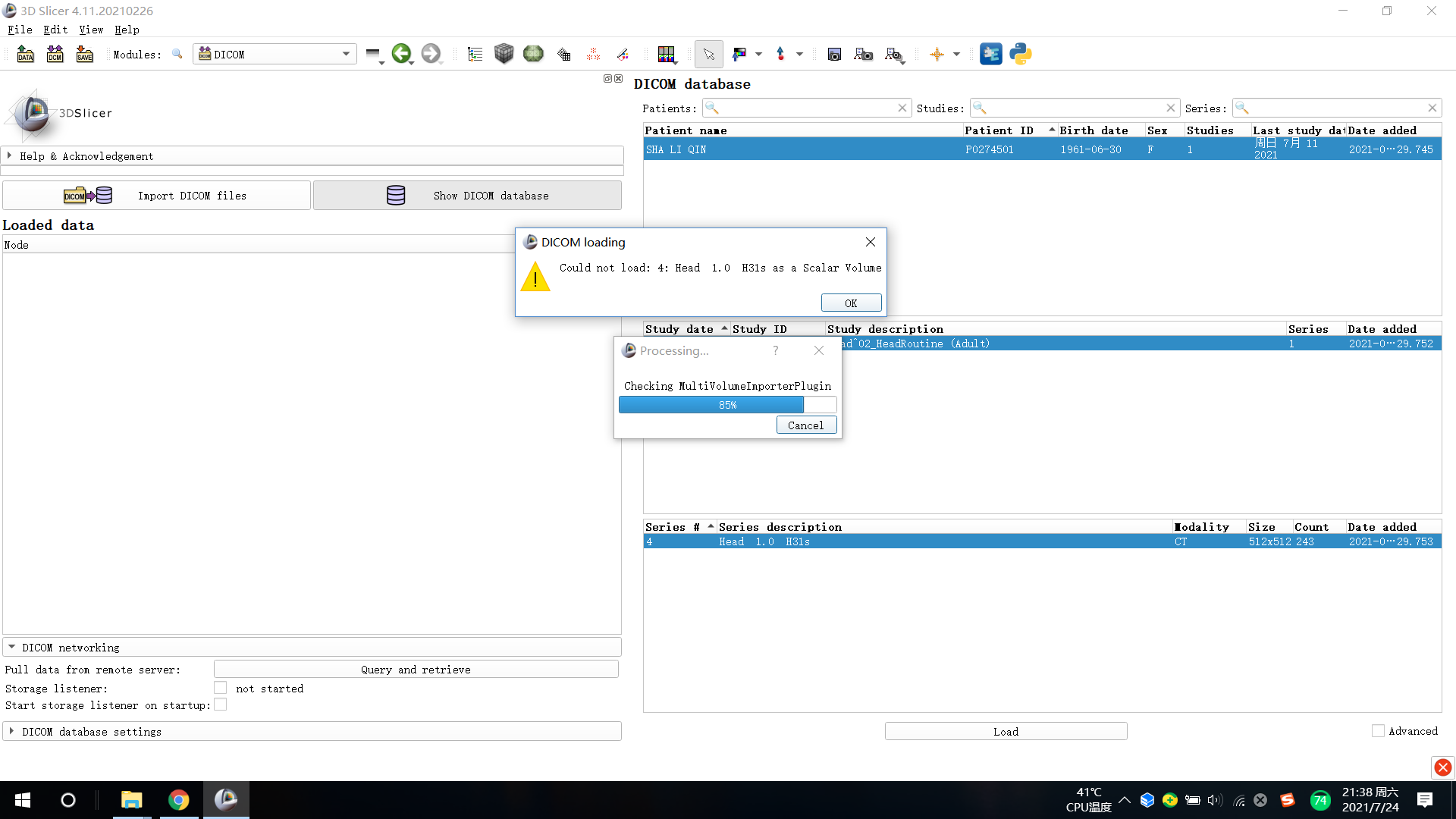Image resolution: width=1456 pixels, height=819 pixels.
Task: Open the File menu
Action: click(20, 30)
